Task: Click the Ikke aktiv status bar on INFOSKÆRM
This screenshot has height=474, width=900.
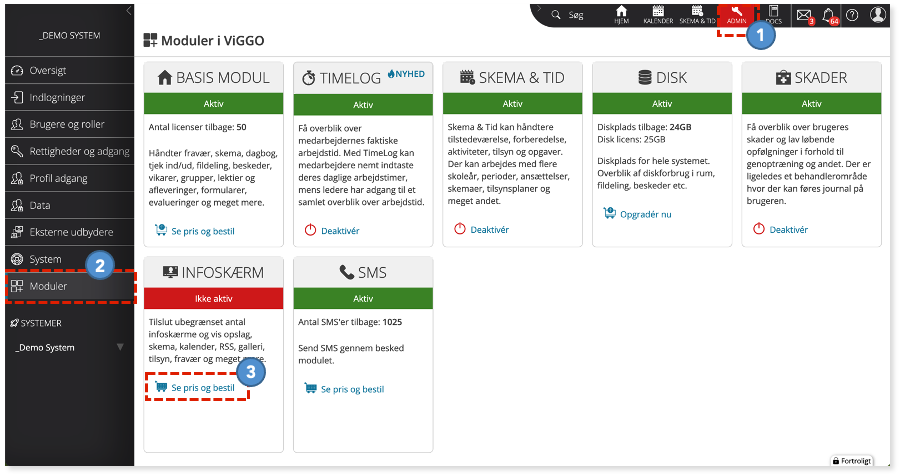Action: (214, 298)
